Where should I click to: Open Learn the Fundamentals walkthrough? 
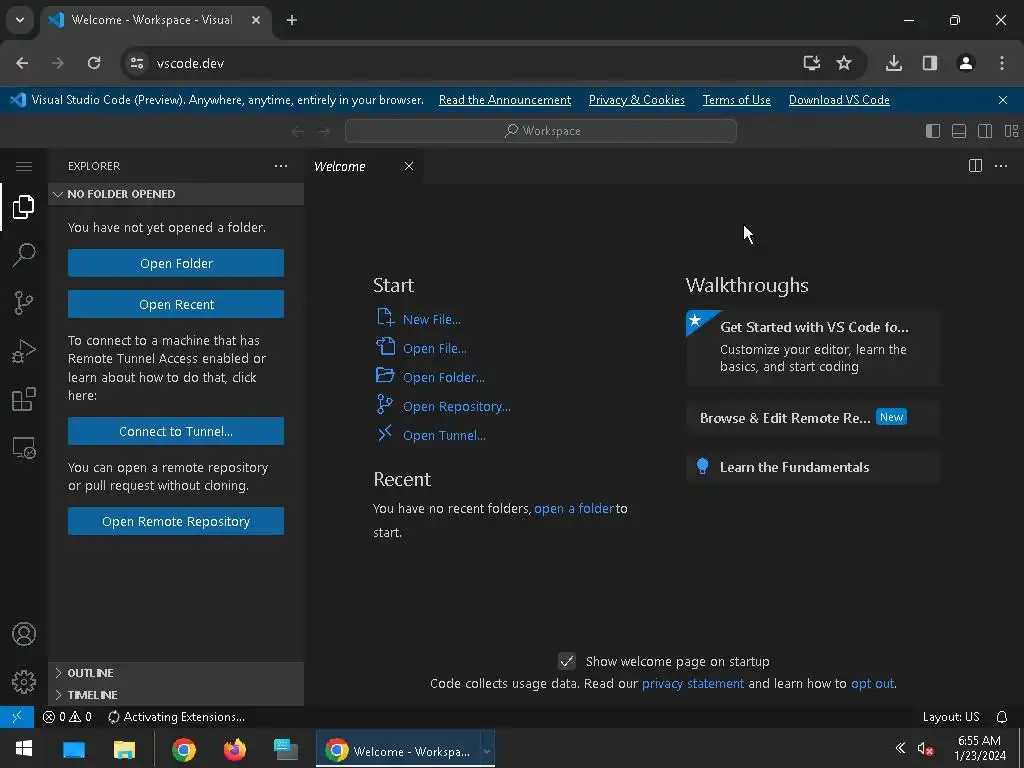812,467
